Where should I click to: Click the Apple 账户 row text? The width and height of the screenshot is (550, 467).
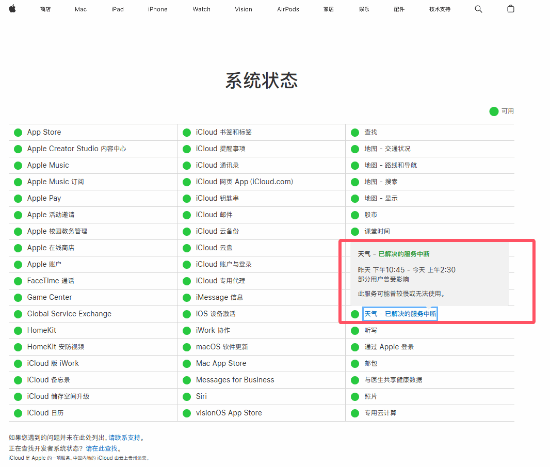[44, 264]
